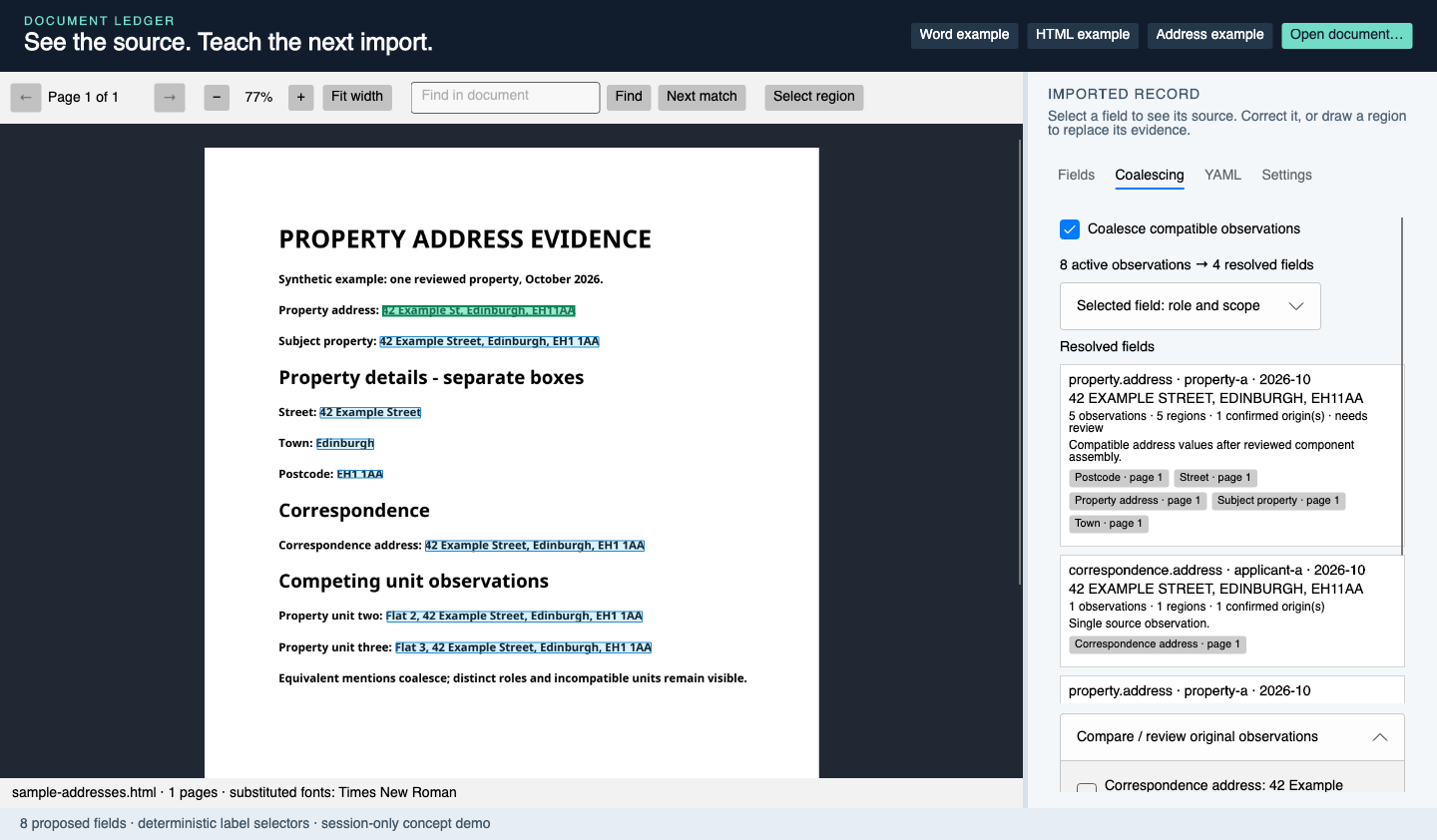This screenshot has width=1437, height=840.
Task: Load the Word example
Action: coord(964,35)
